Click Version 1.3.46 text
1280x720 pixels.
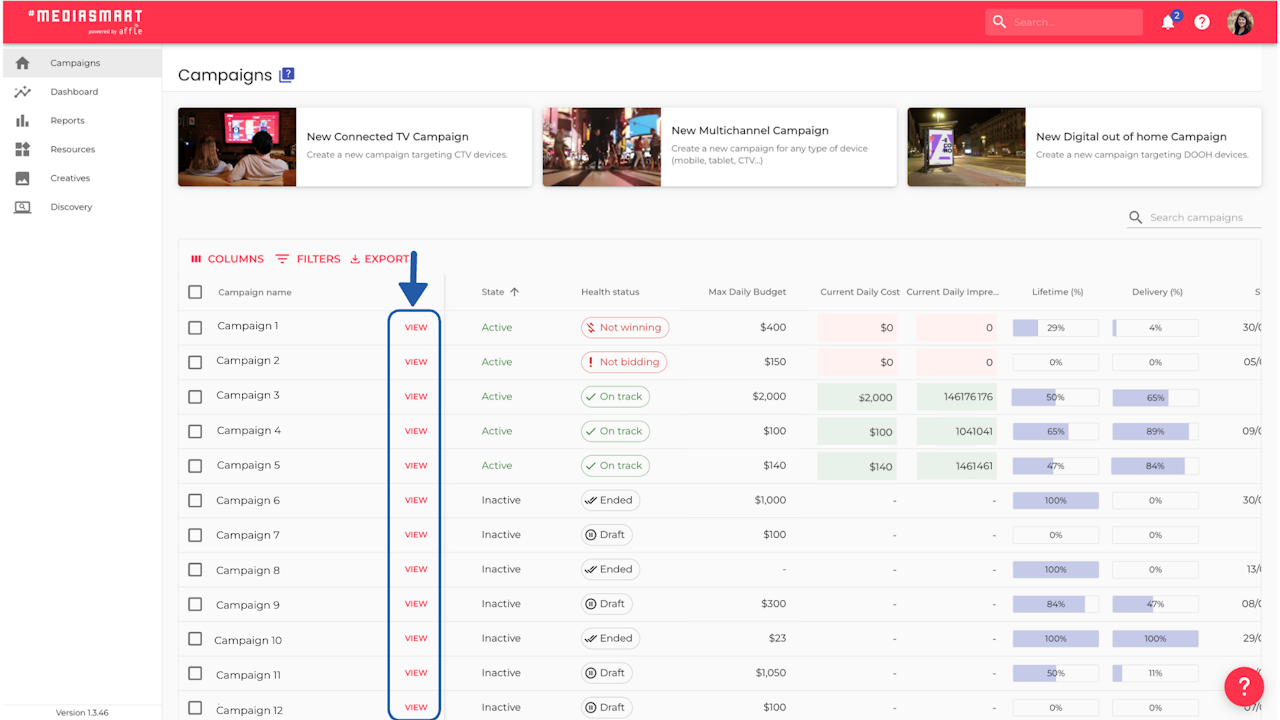pos(82,713)
